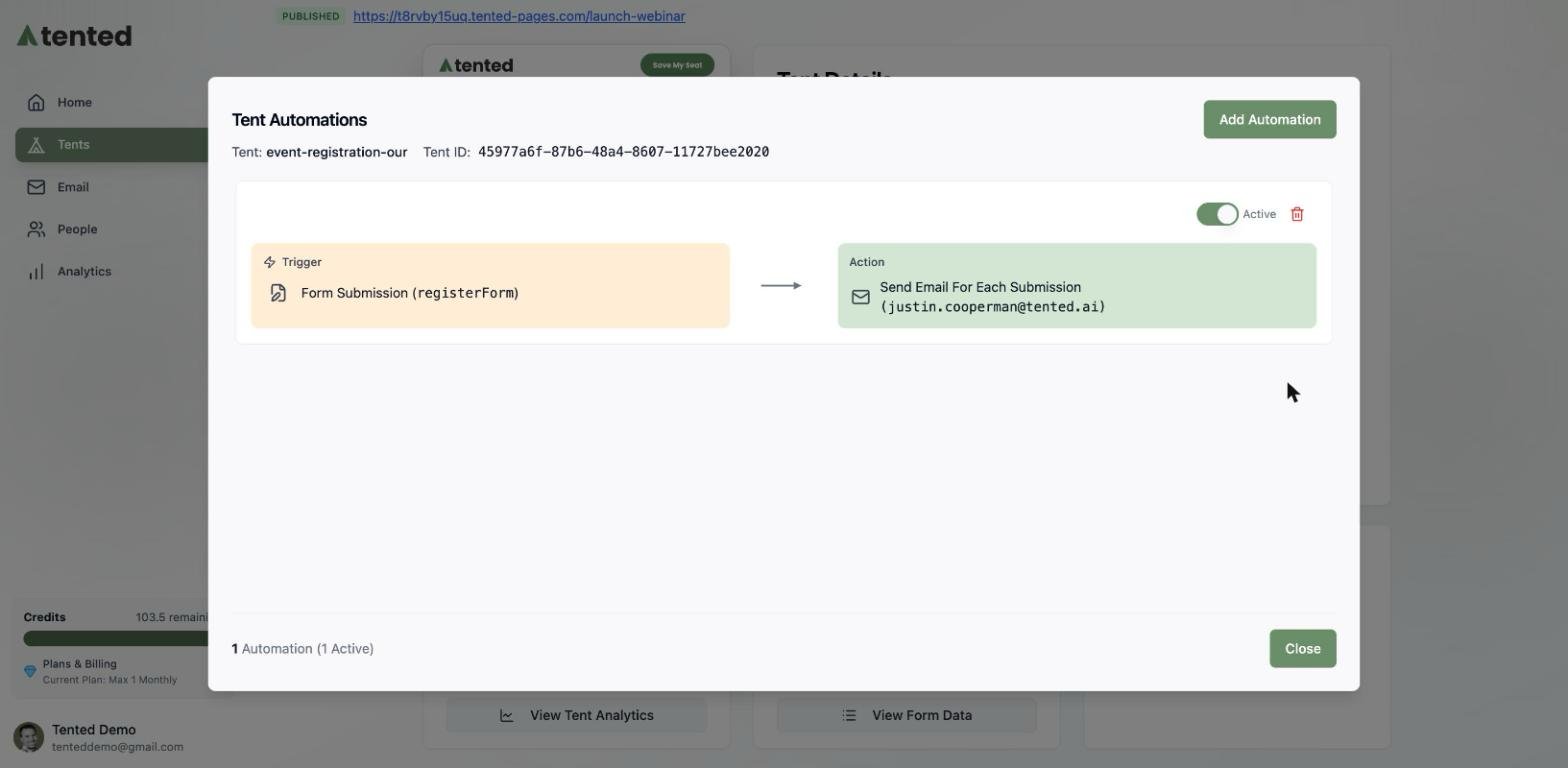Screen dimensions: 1568x768
Task: Click the Tent ID value 45977a6f-87b6-48a4-8607-11727bee2020
Action: click(x=623, y=152)
